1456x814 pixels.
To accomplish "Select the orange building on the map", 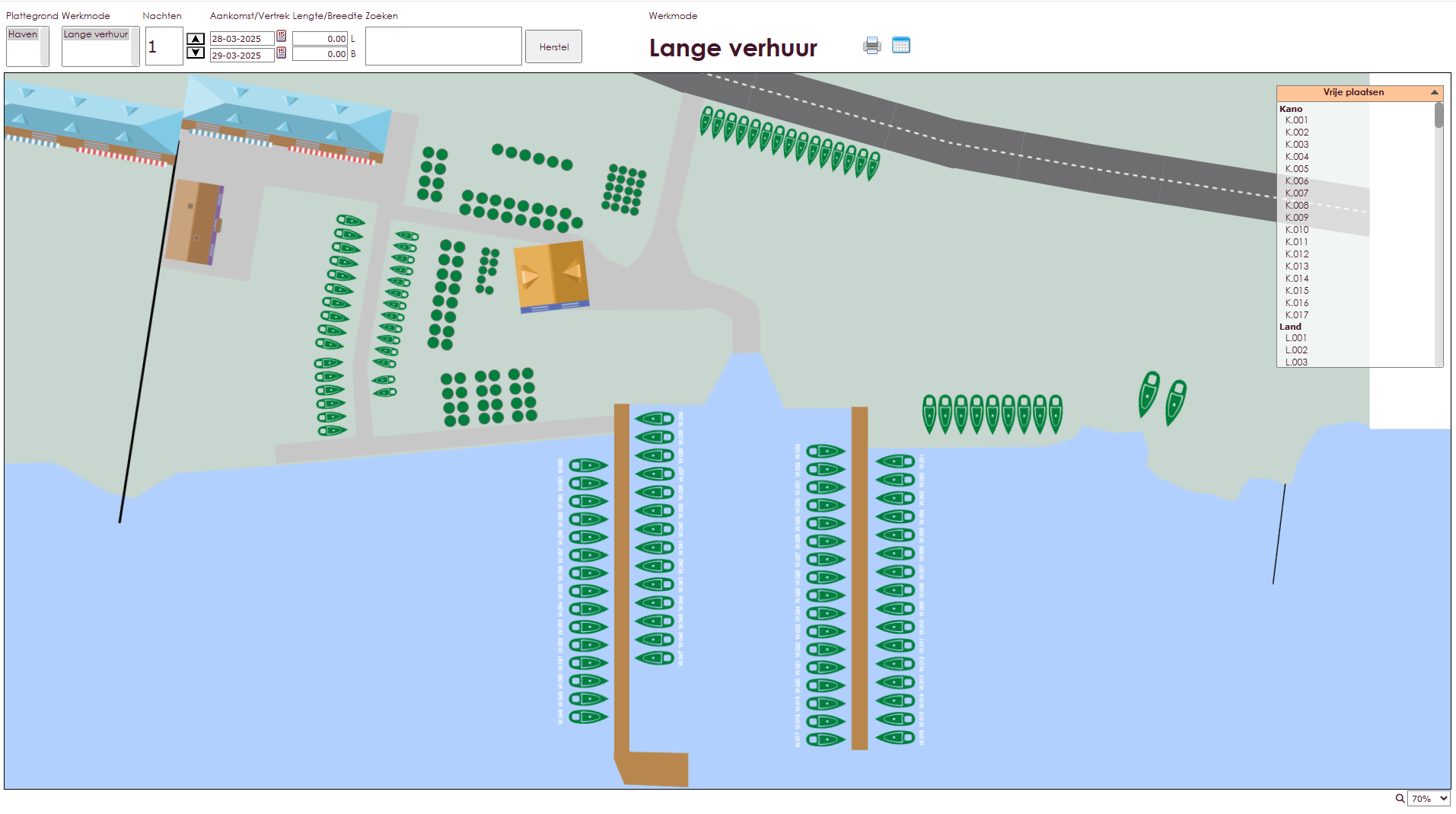I will 551,276.
